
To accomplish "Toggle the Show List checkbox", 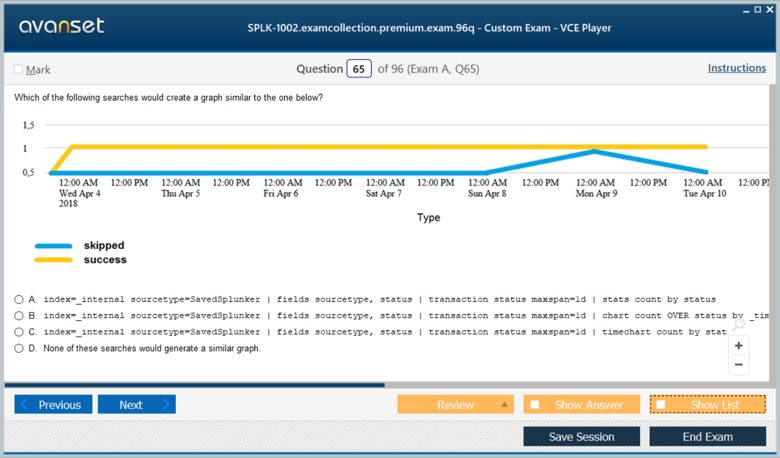I will coord(661,404).
